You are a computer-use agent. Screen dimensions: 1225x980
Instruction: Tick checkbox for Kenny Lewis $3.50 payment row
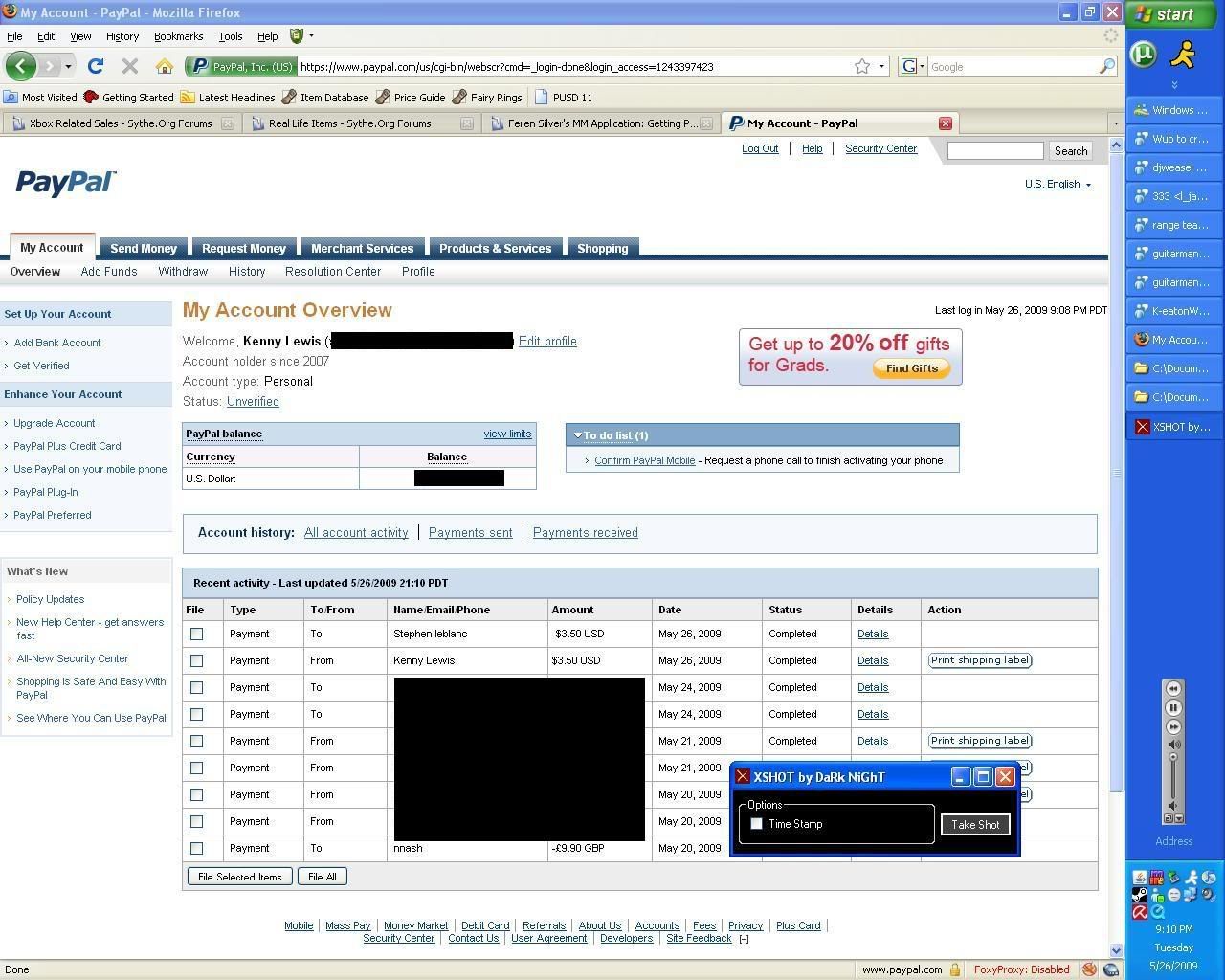click(x=197, y=660)
